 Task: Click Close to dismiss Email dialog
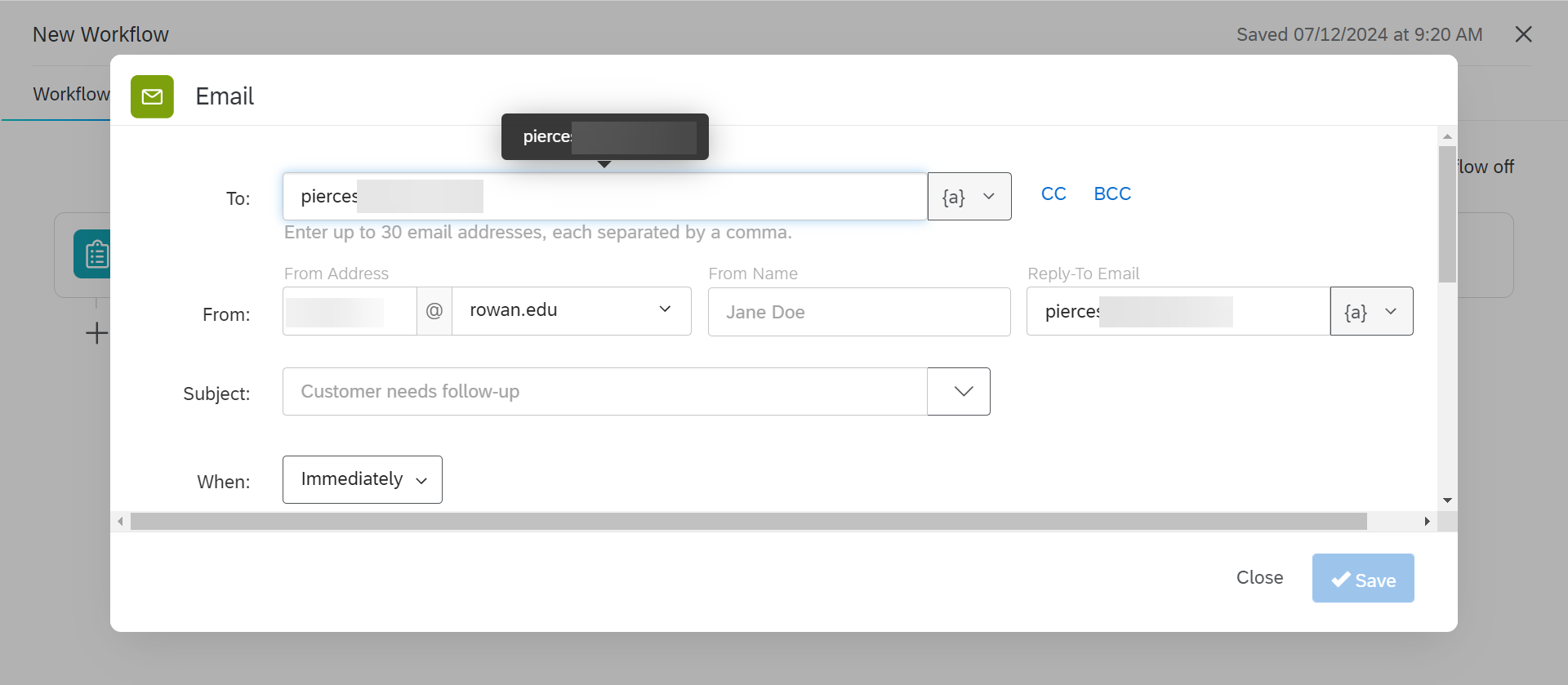(1259, 578)
